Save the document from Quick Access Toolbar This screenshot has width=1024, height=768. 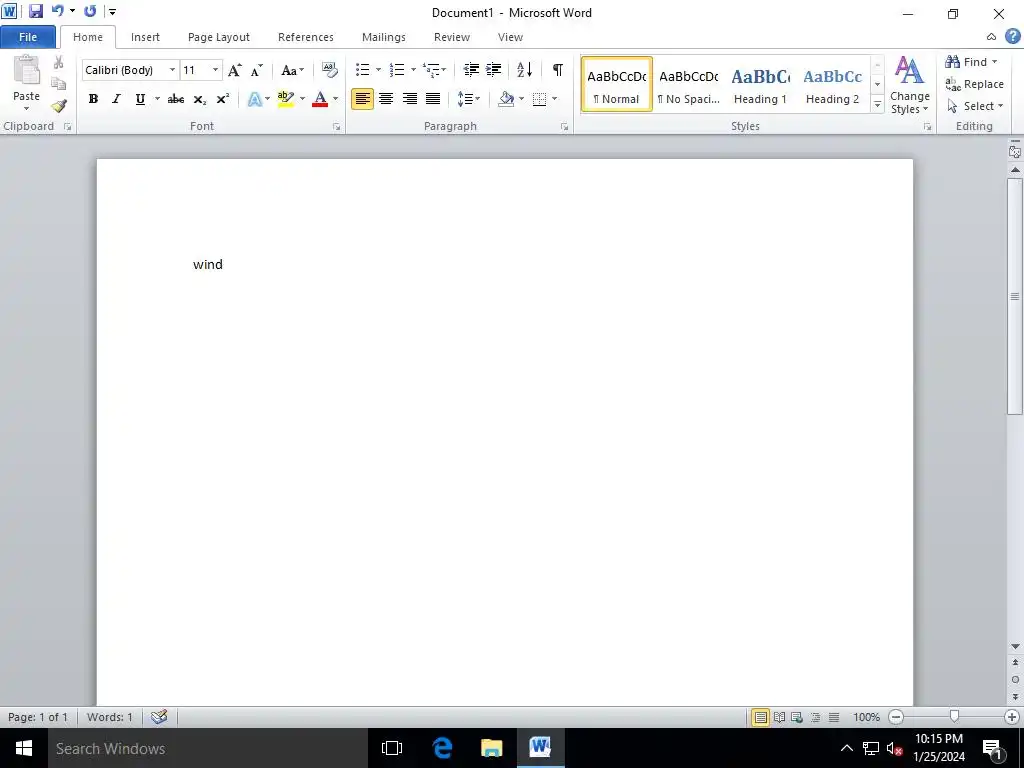tap(36, 11)
